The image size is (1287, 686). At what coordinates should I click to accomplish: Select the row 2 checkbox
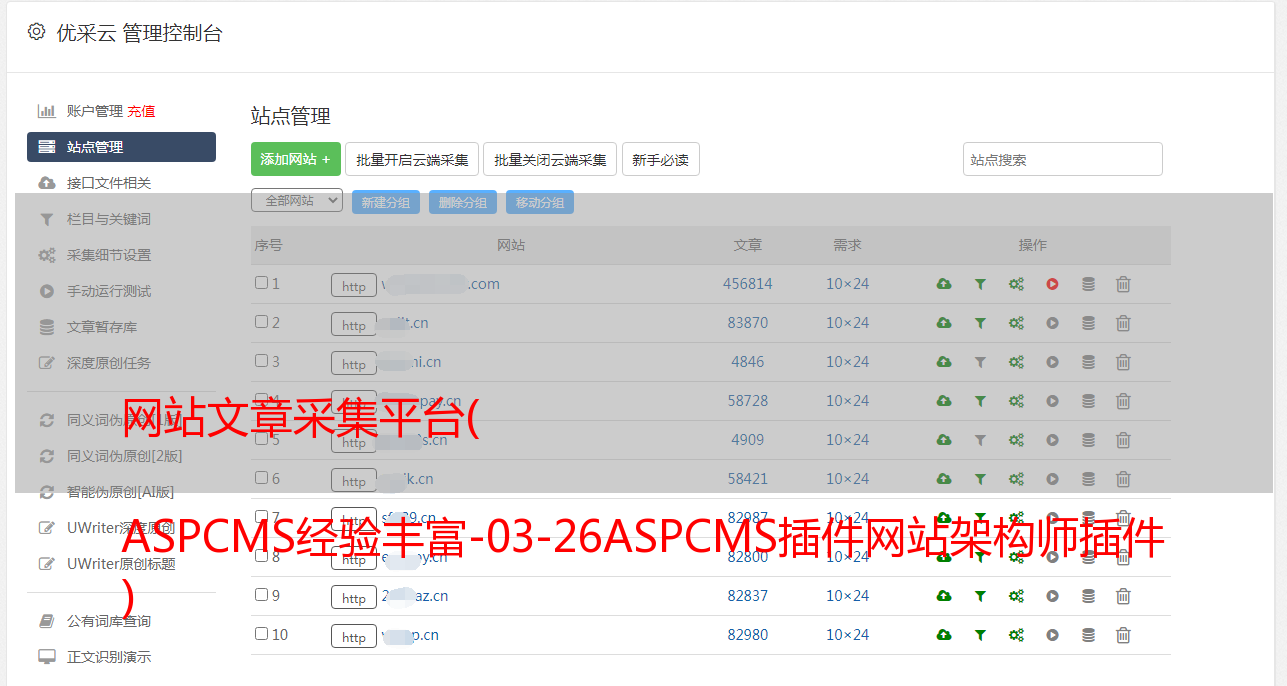[261, 322]
